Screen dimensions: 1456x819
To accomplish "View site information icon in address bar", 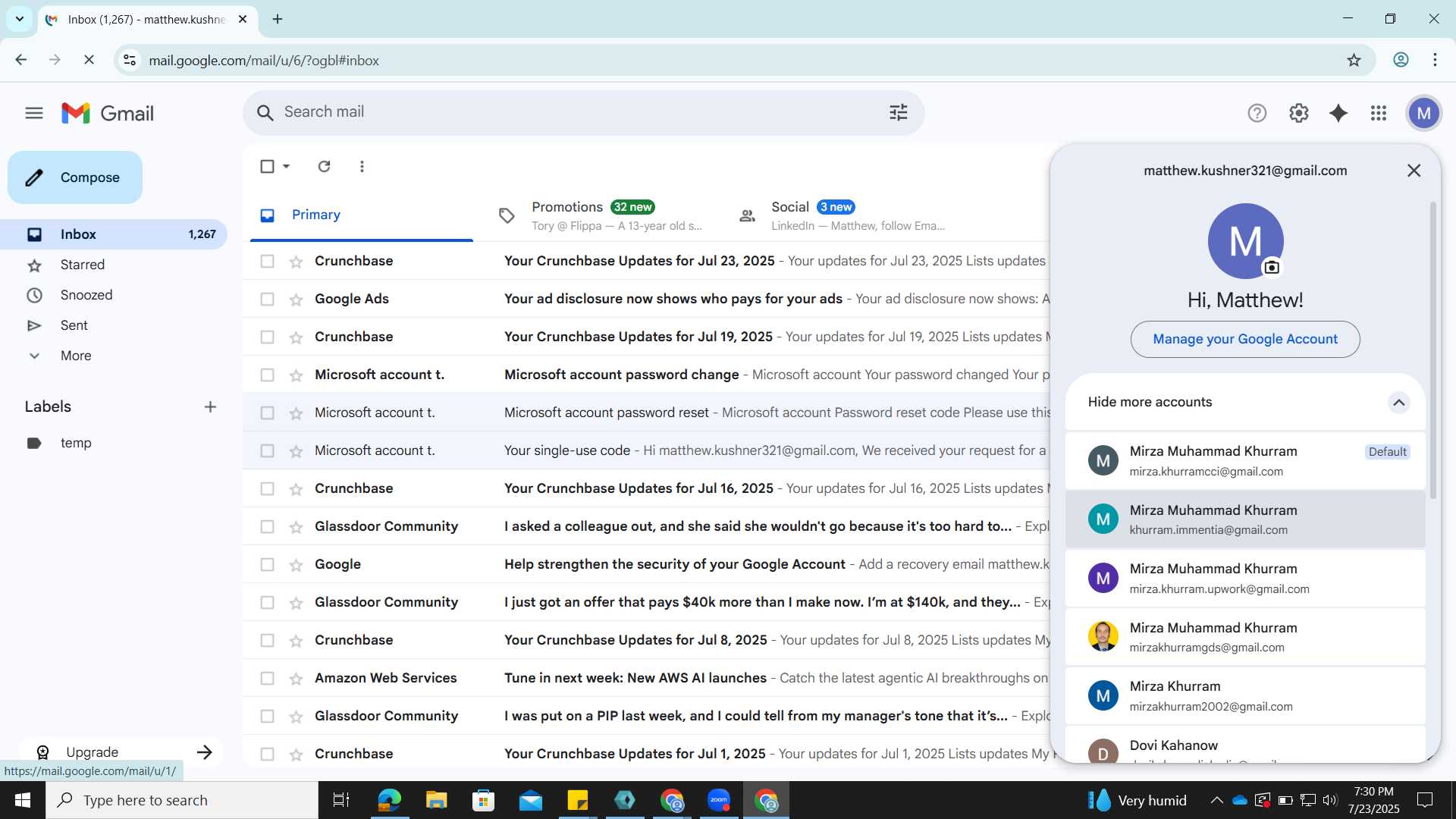I will [x=130, y=60].
